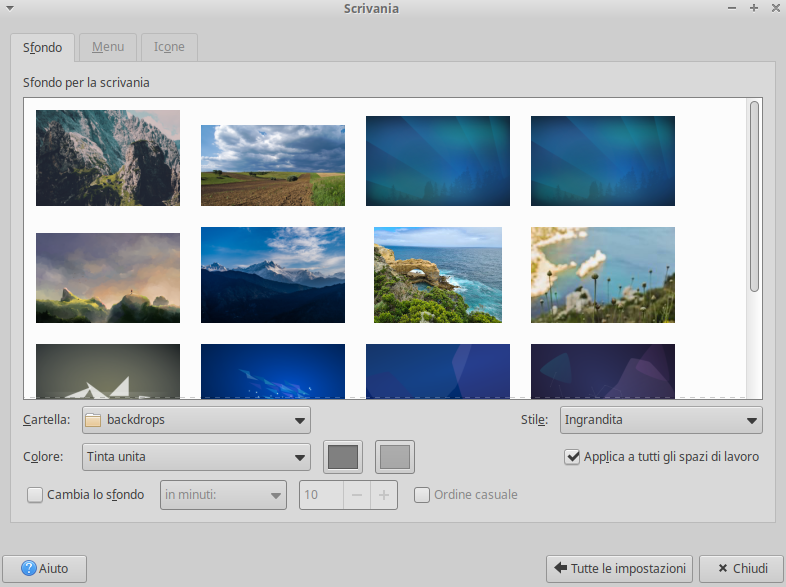The width and height of the screenshot is (786, 587).
Task: Open the Icone tab
Action: (169, 47)
